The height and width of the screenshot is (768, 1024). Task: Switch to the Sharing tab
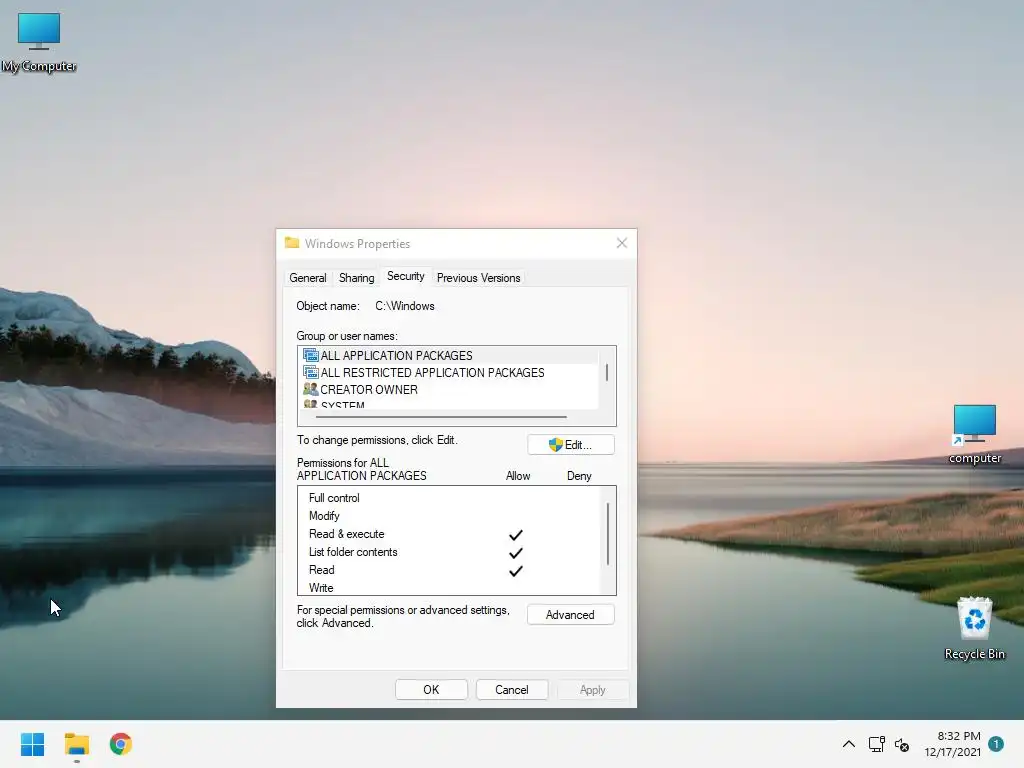click(x=357, y=278)
